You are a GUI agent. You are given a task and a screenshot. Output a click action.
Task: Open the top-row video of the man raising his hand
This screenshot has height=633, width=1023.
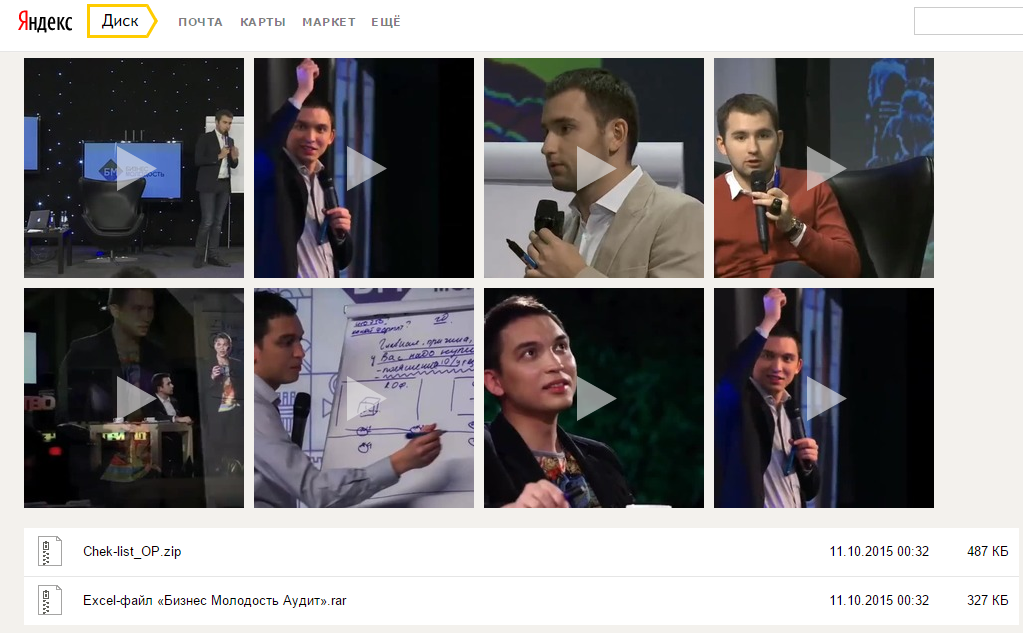coord(364,168)
